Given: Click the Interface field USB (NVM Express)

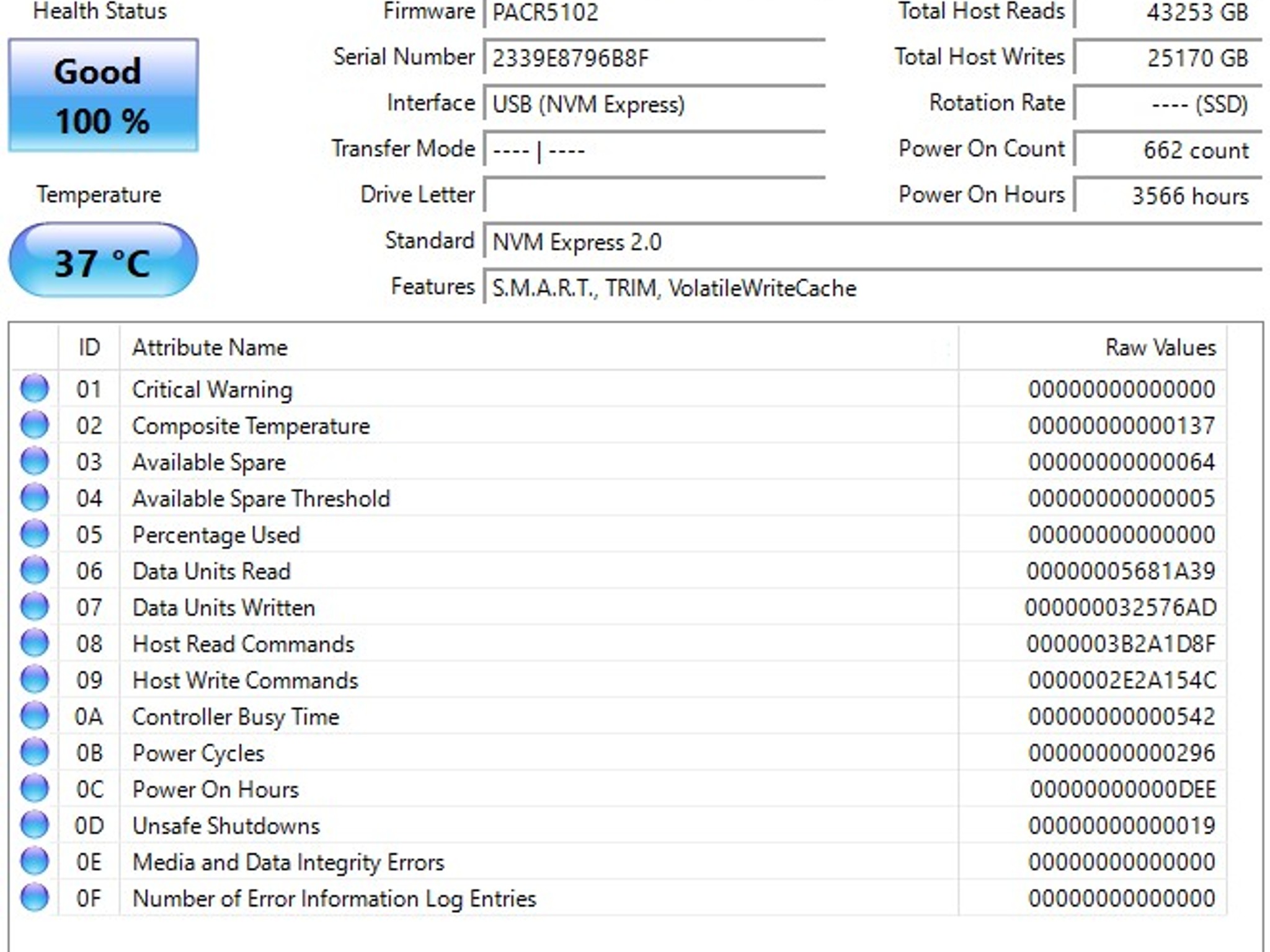Looking at the screenshot, I should (654, 104).
